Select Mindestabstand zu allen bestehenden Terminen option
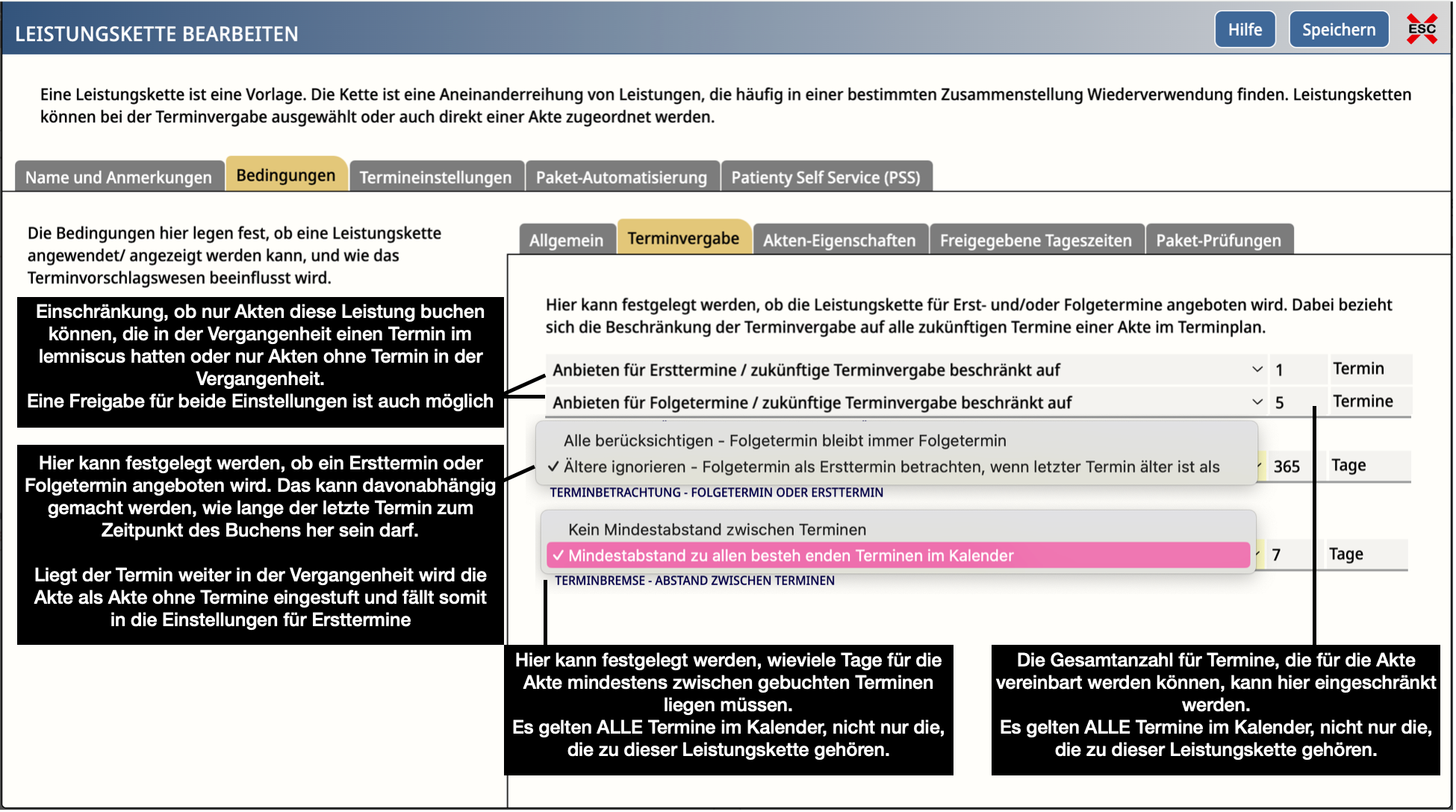The image size is (1456, 812). (898, 555)
